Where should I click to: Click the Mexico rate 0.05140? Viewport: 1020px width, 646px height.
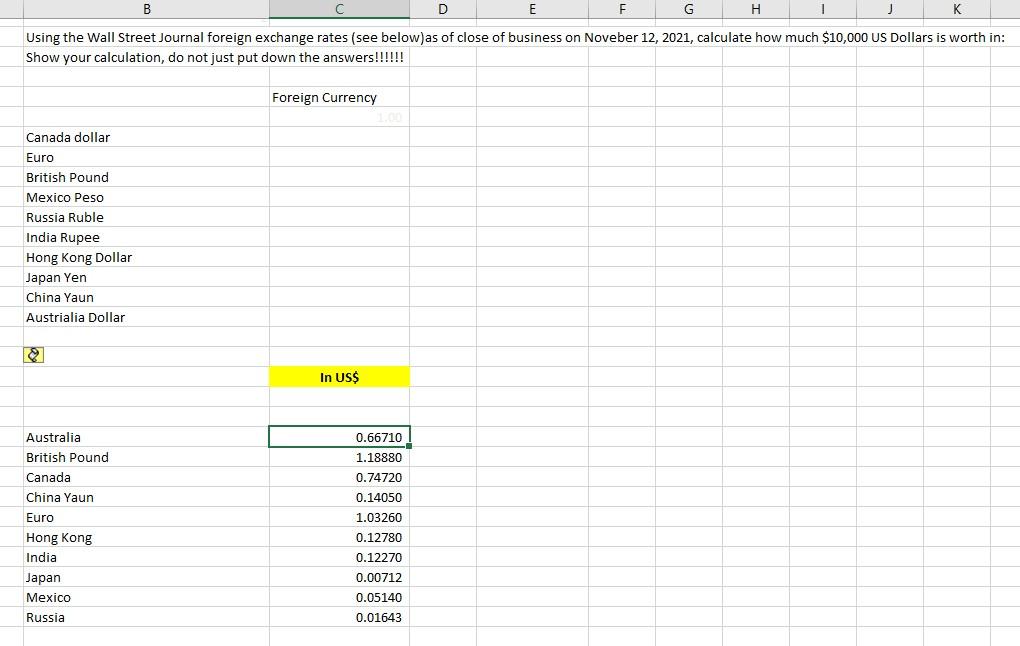point(339,597)
